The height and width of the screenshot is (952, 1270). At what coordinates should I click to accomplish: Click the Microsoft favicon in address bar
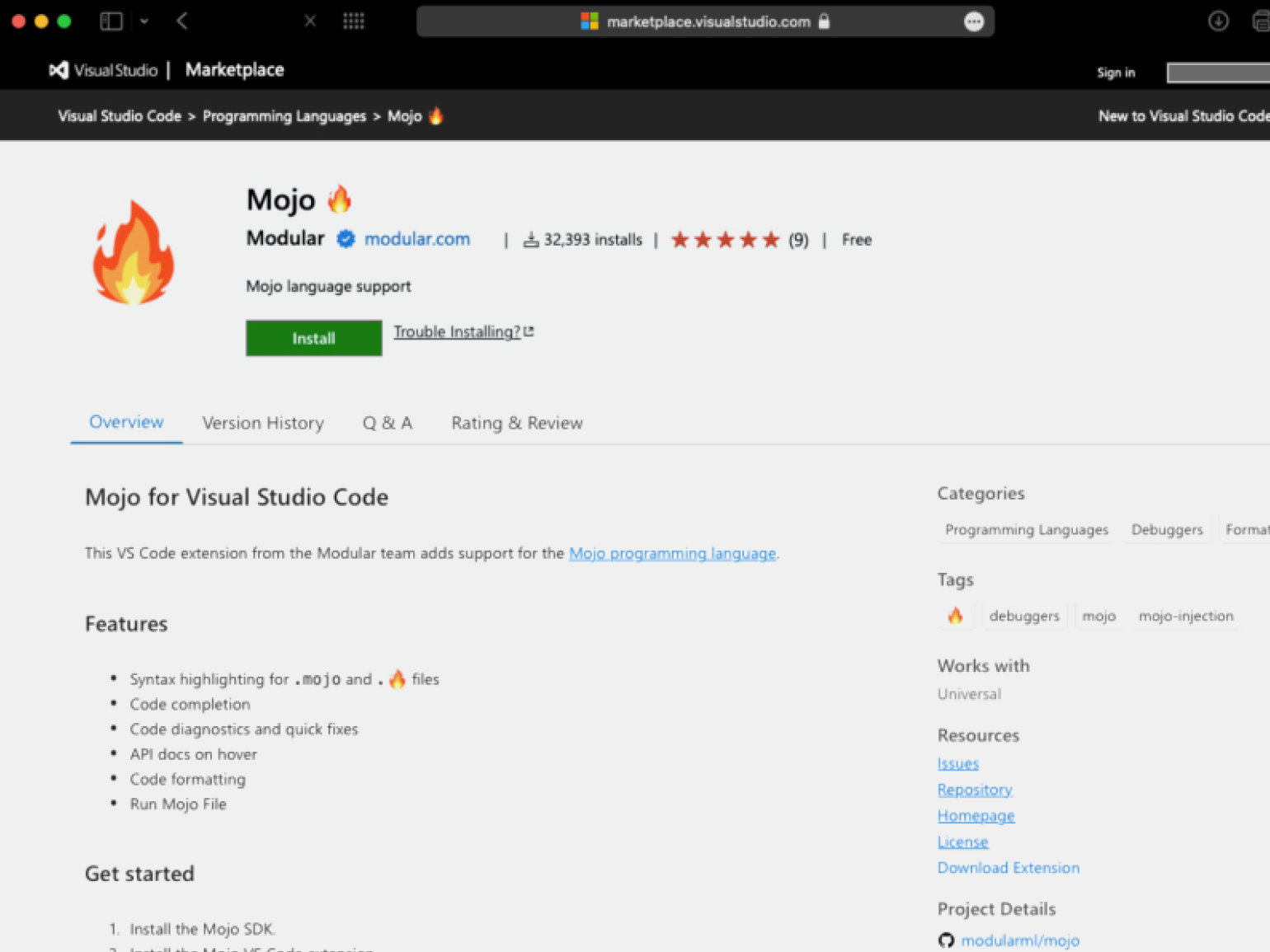[590, 21]
